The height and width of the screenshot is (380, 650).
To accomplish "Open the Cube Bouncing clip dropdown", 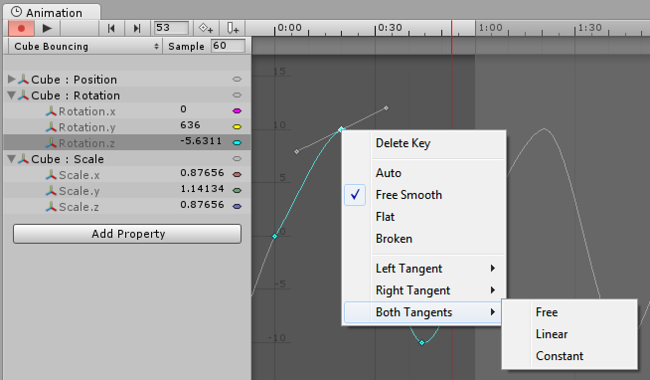I will click(85, 46).
